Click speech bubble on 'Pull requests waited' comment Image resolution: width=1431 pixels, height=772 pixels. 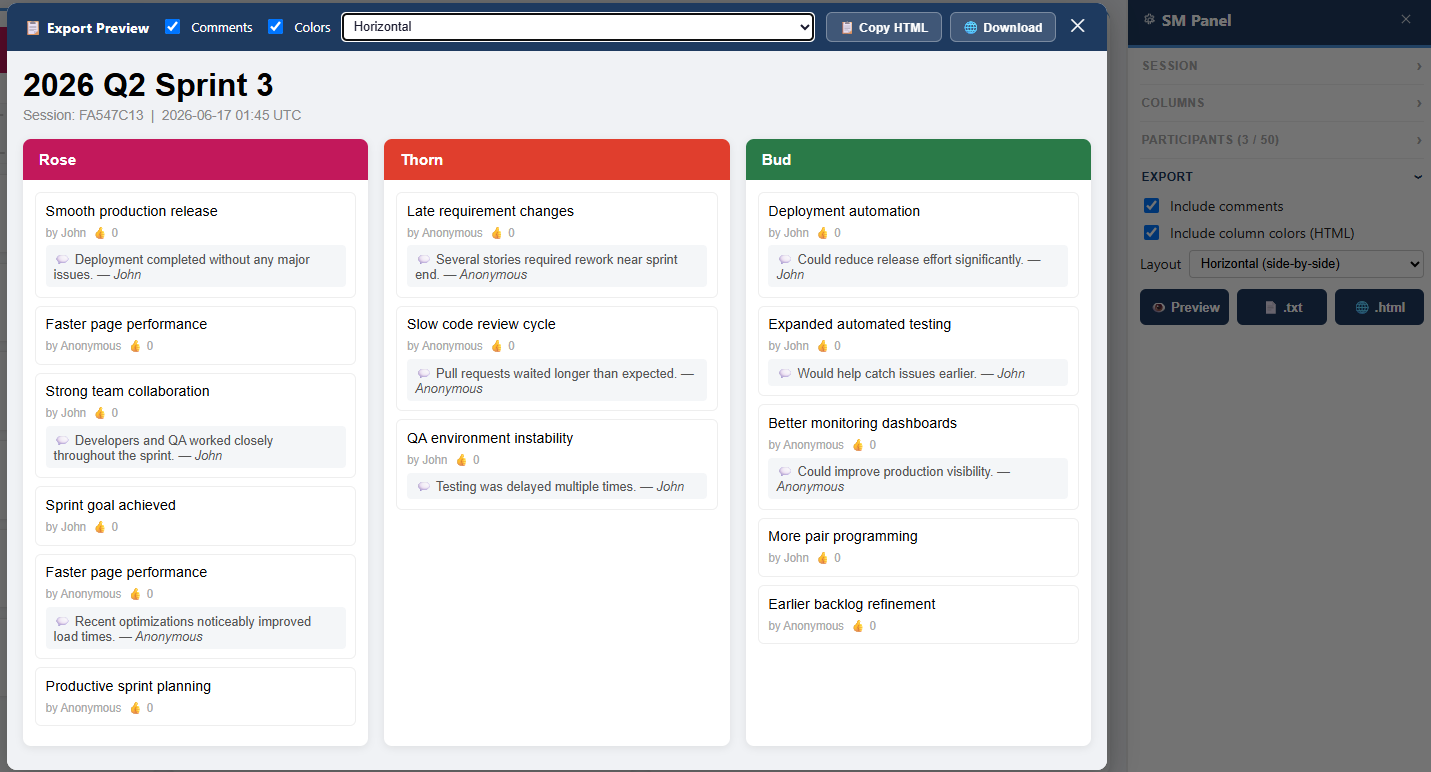click(x=423, y=374)
